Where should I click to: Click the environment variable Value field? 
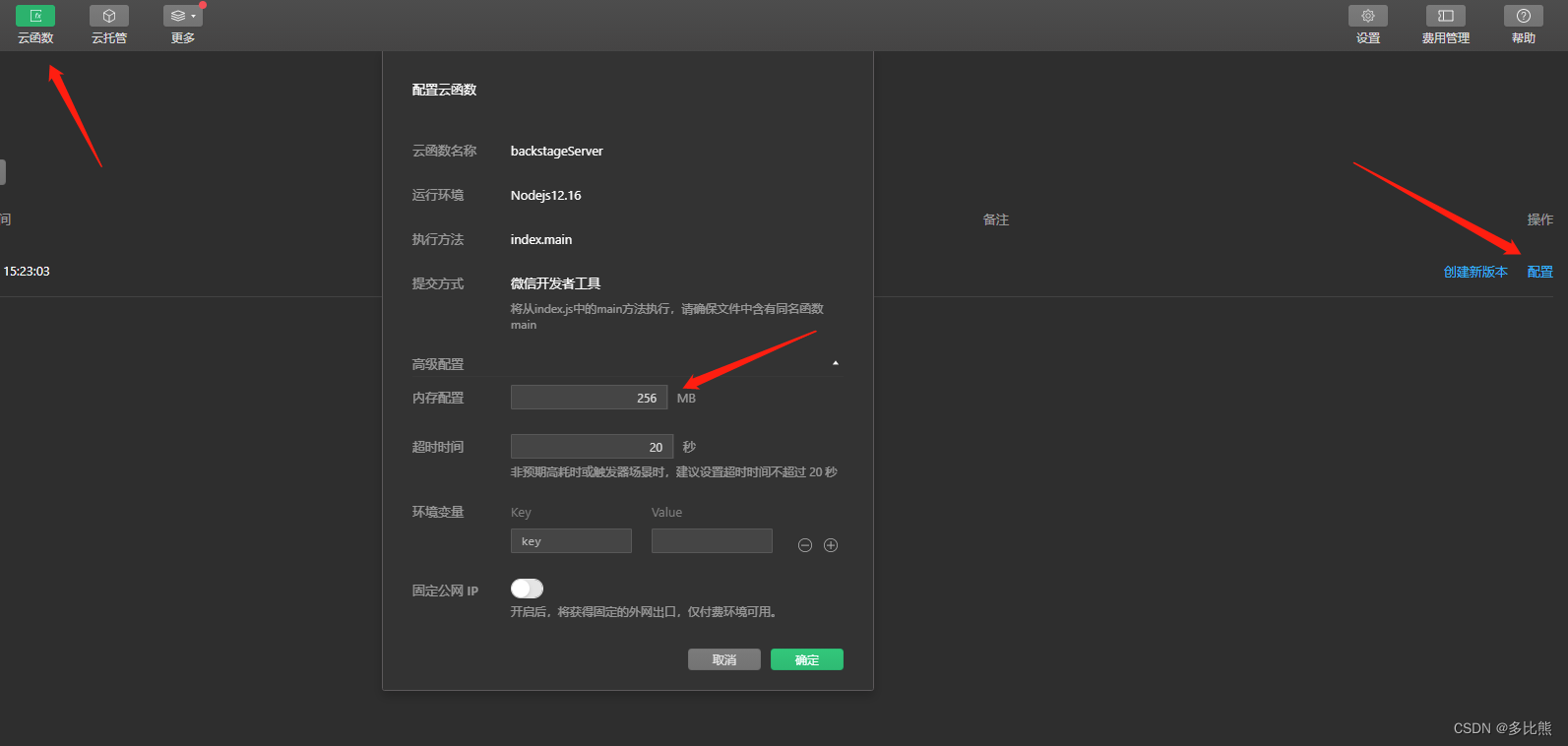tap(712, 541)
